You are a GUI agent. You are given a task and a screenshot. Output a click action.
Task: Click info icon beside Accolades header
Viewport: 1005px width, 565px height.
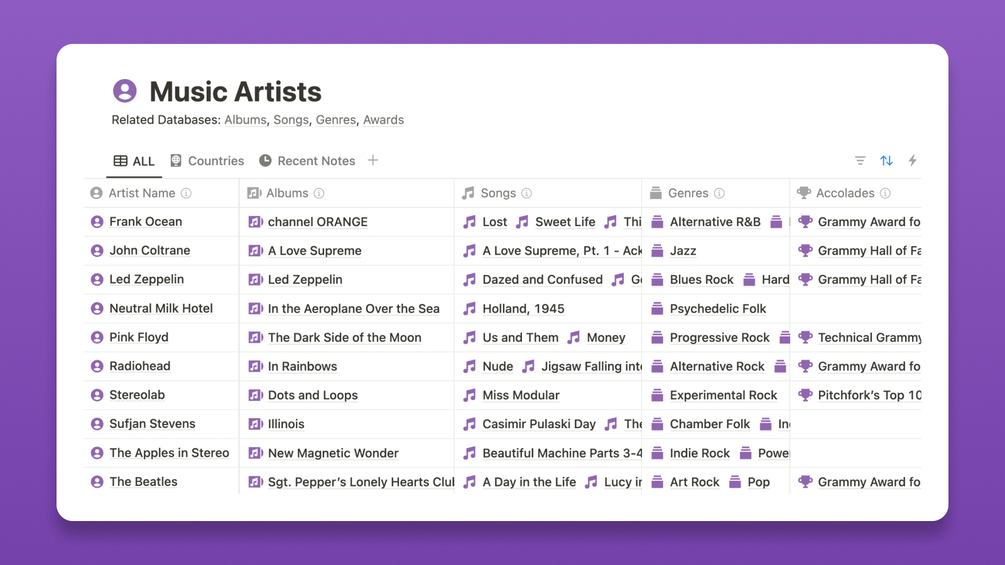pos(885,193)
